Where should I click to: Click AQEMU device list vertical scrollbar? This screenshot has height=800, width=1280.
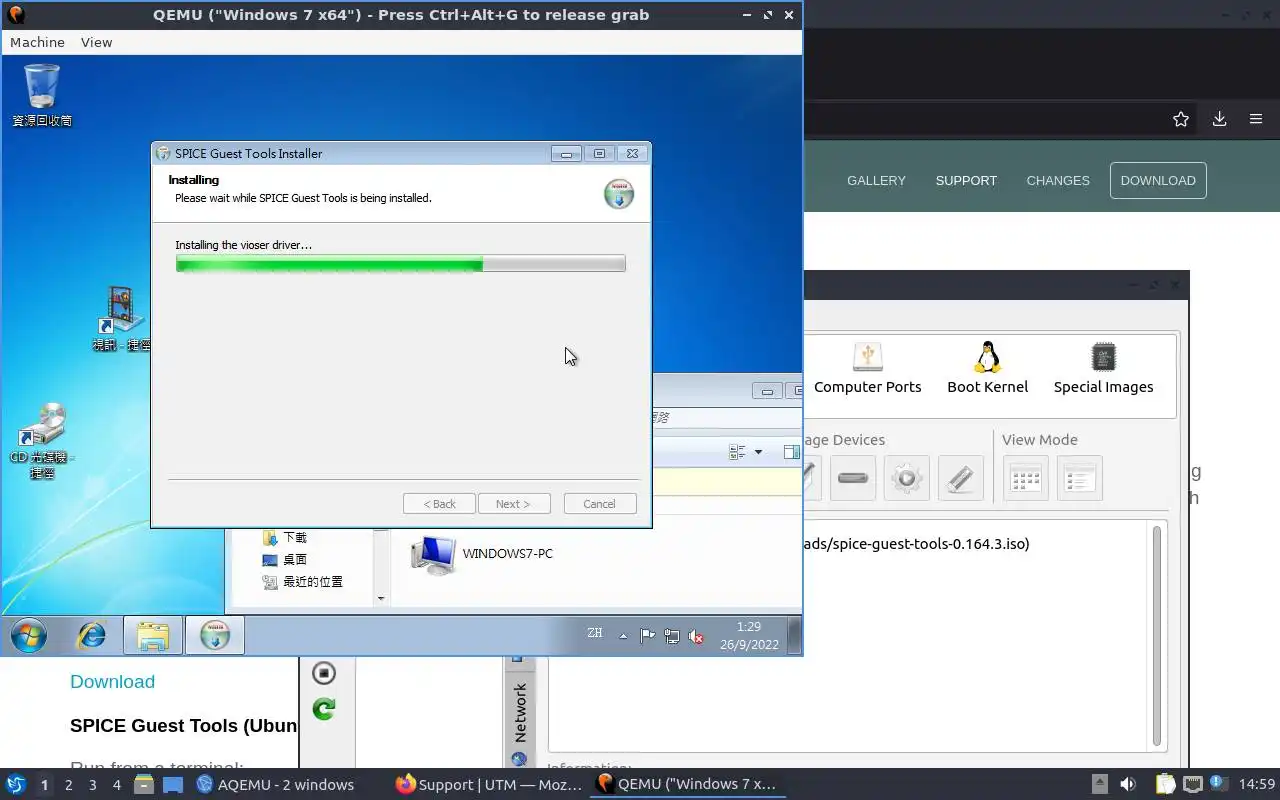point(1158,634)
